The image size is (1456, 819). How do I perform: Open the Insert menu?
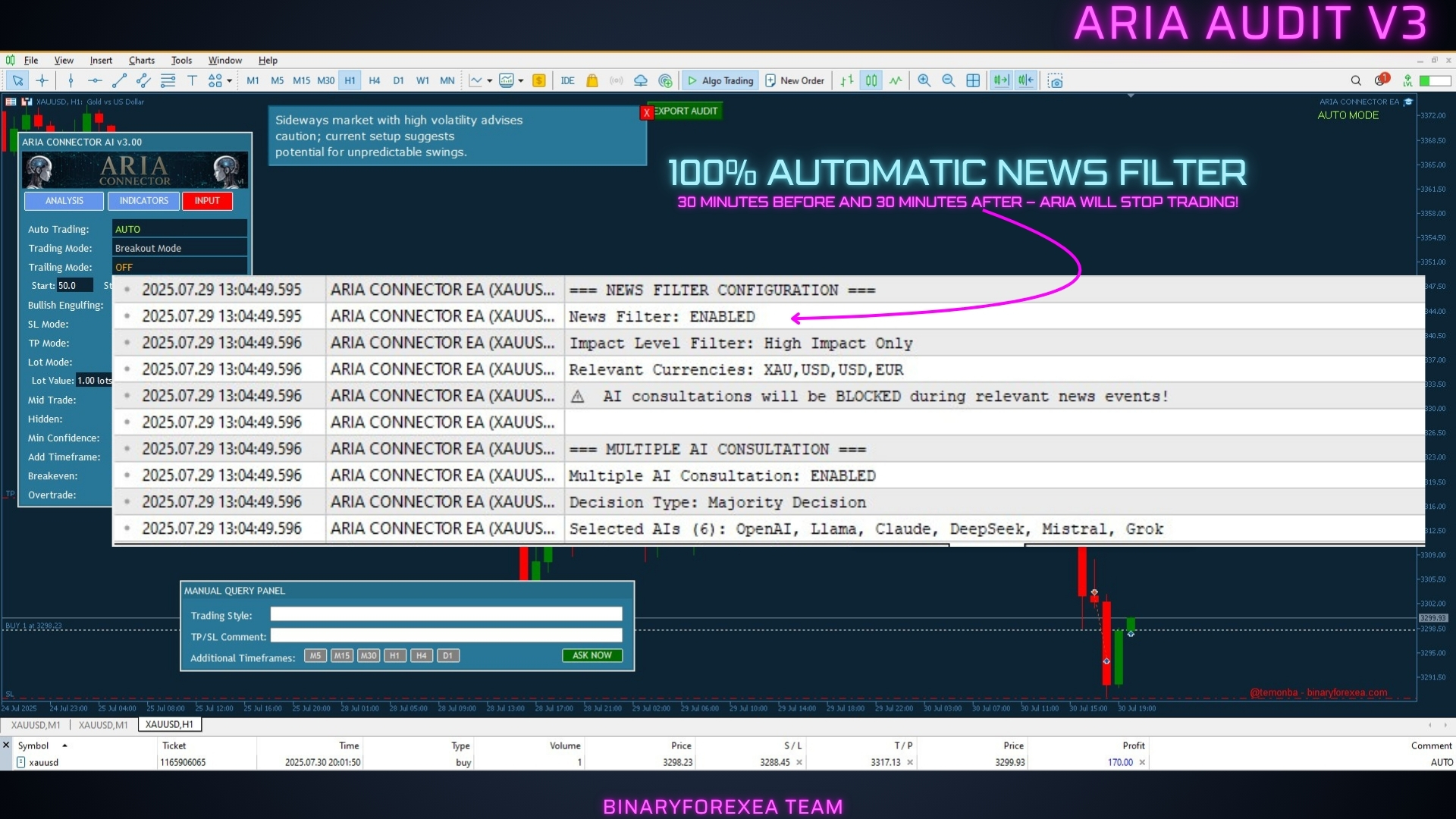click(101, 60)
